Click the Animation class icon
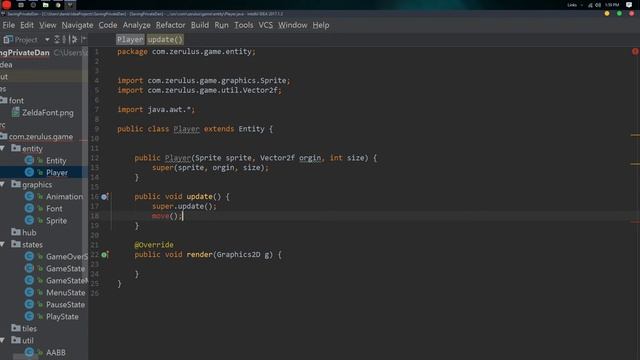 [29, 196]
